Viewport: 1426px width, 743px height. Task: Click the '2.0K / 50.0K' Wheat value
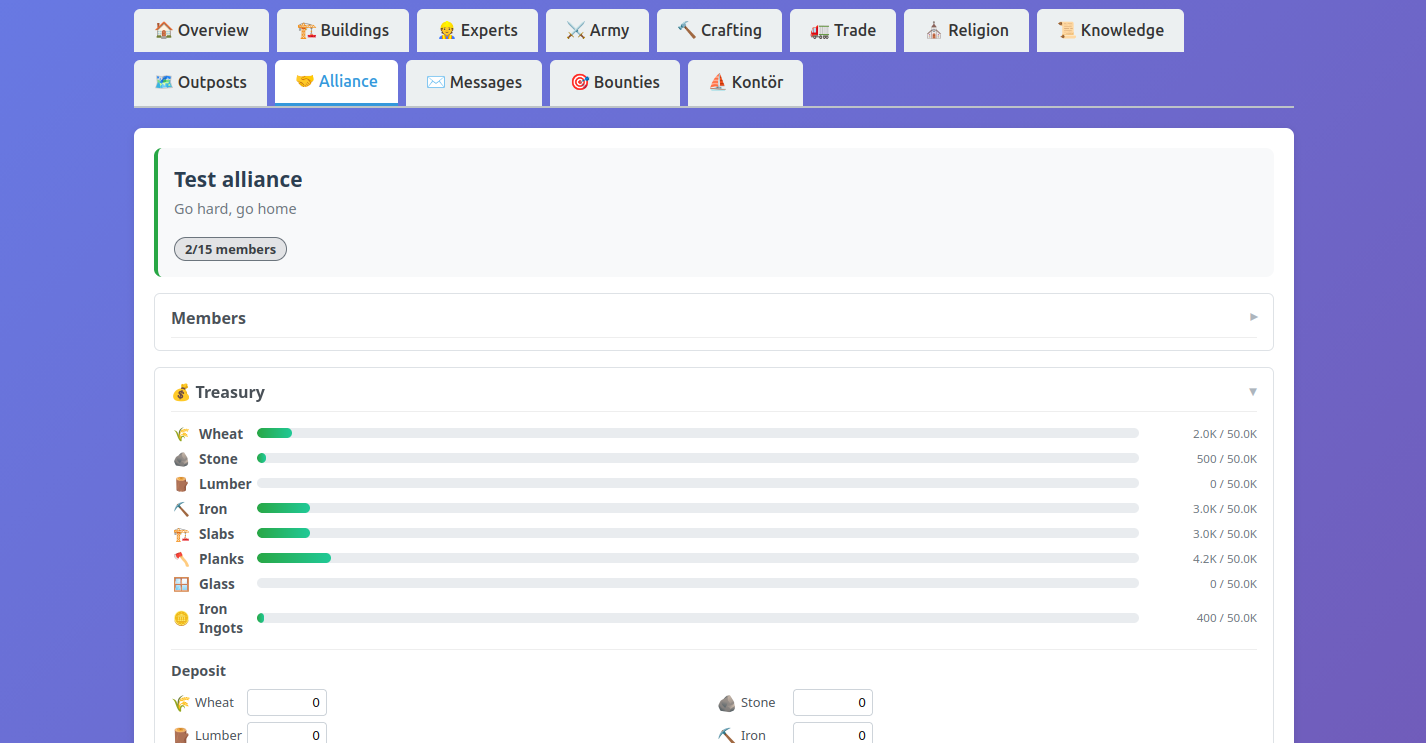click(x=1225, y=434)
